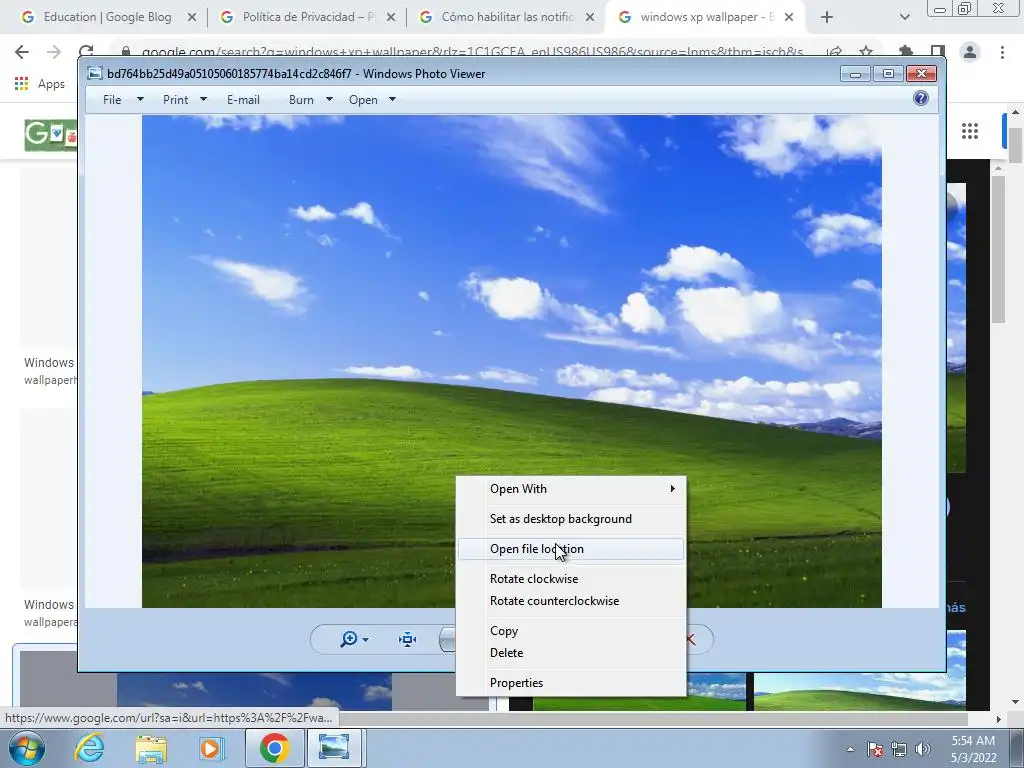This screenshot has height=768, width=1024.
Task: Click Chrome horizontal scrollbar right arrow
Action: tap(998, 719)
